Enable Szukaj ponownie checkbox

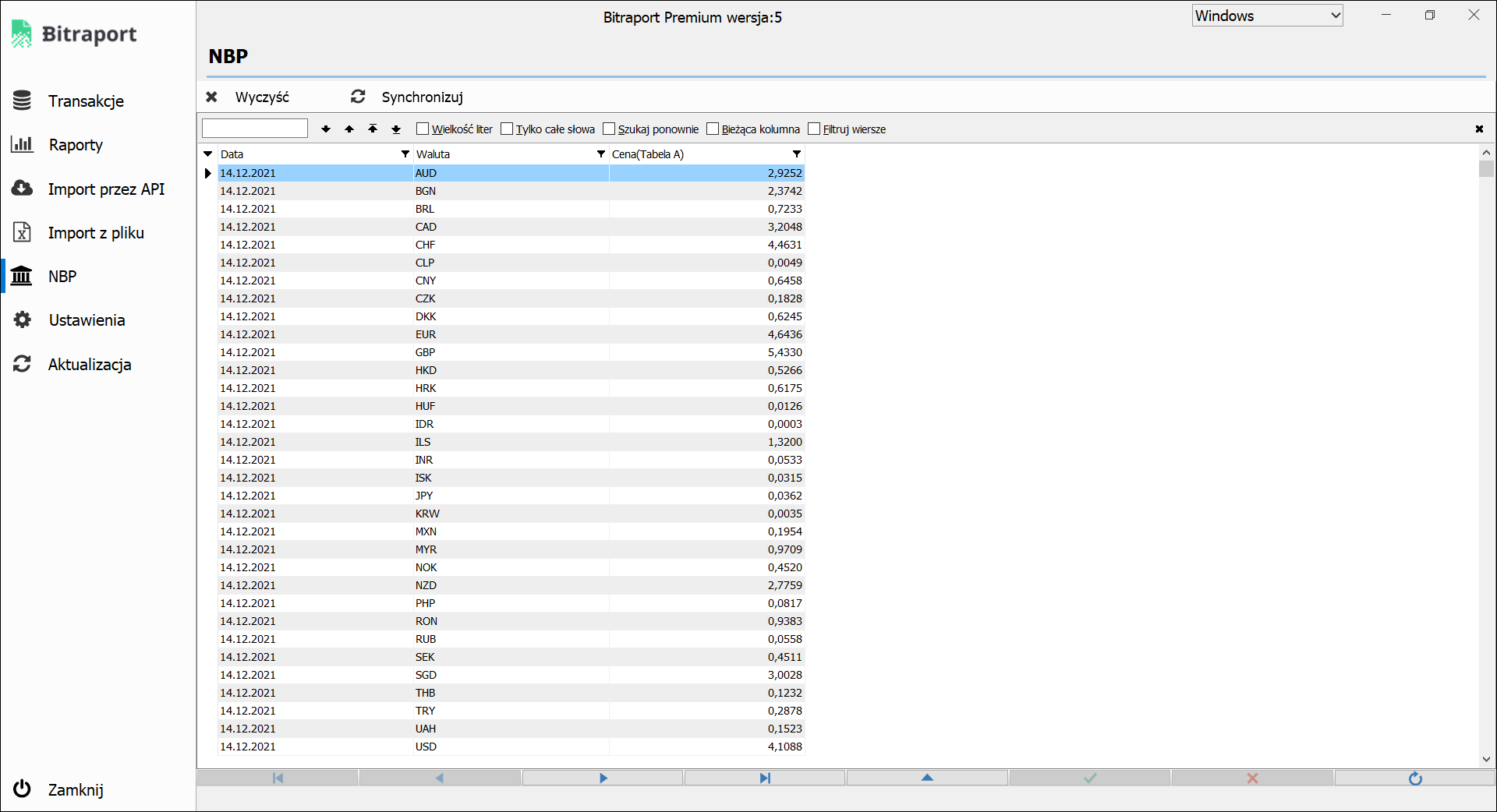[x=609, y=129]
